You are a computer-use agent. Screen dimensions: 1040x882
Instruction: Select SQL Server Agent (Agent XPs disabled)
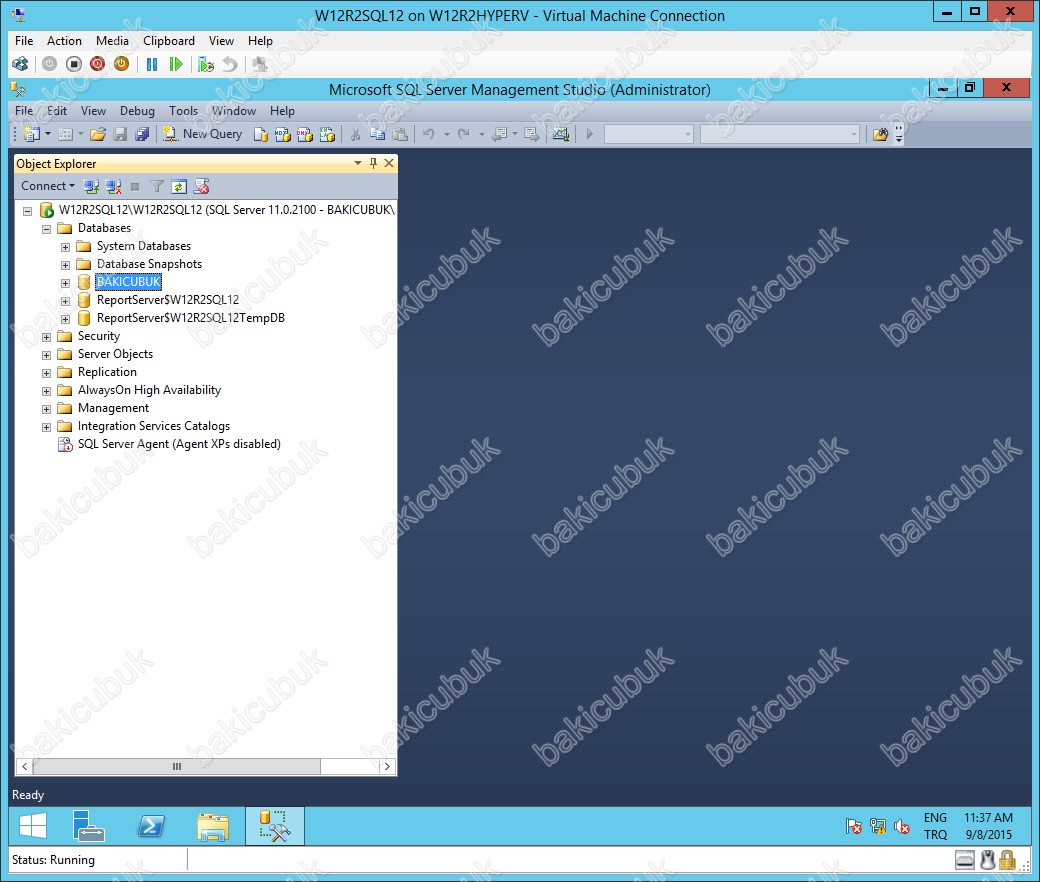(178, 444)
